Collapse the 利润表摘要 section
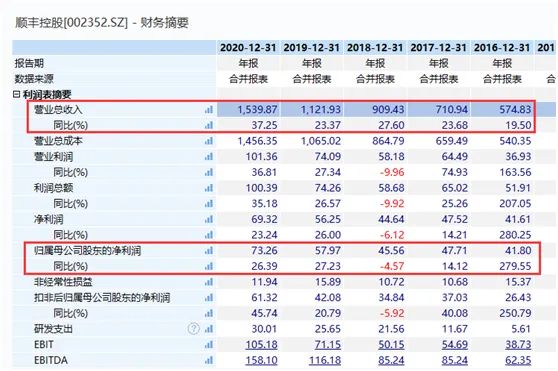The image size is (558, 371). (16, 94)
